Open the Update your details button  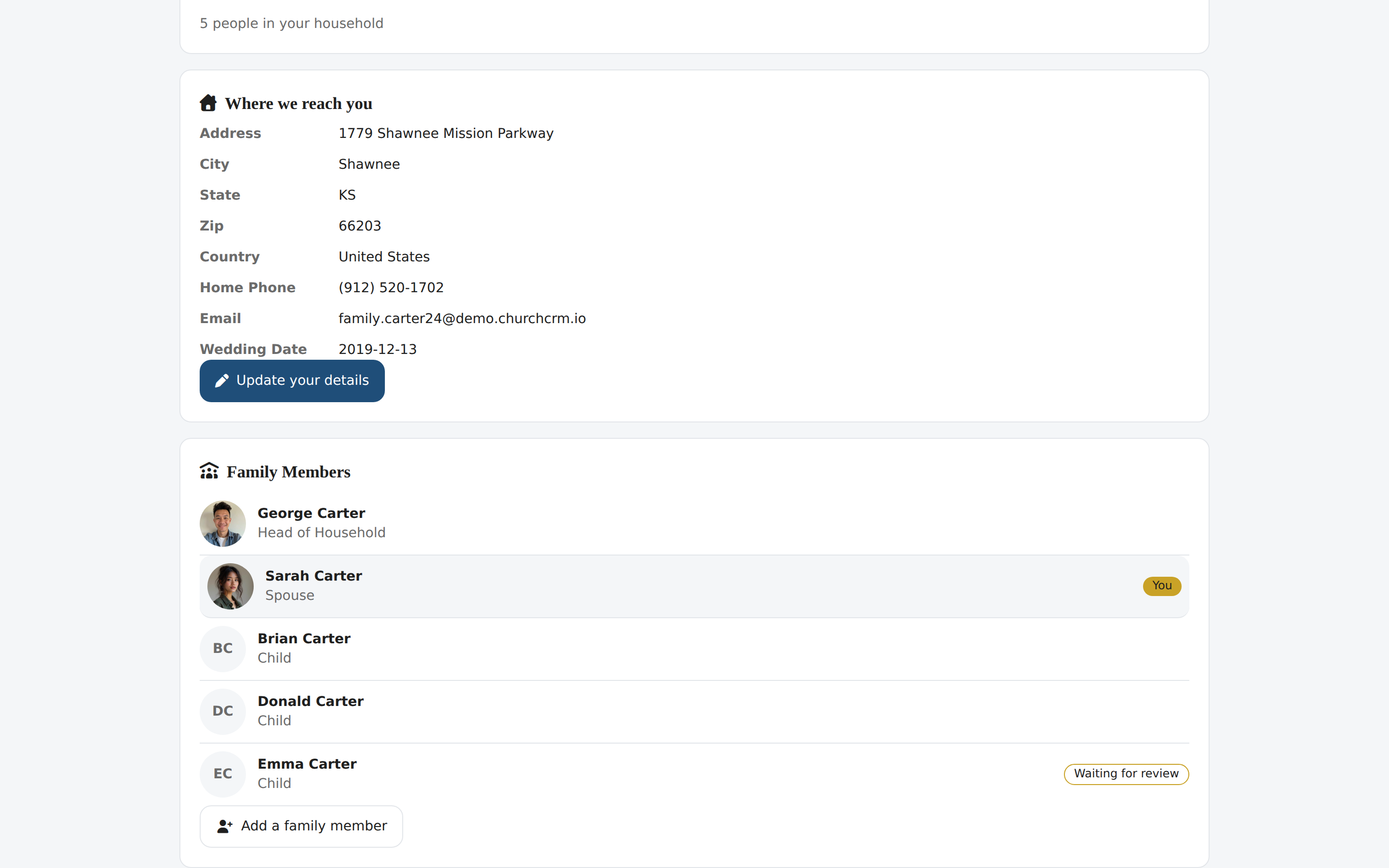(292, 380)
